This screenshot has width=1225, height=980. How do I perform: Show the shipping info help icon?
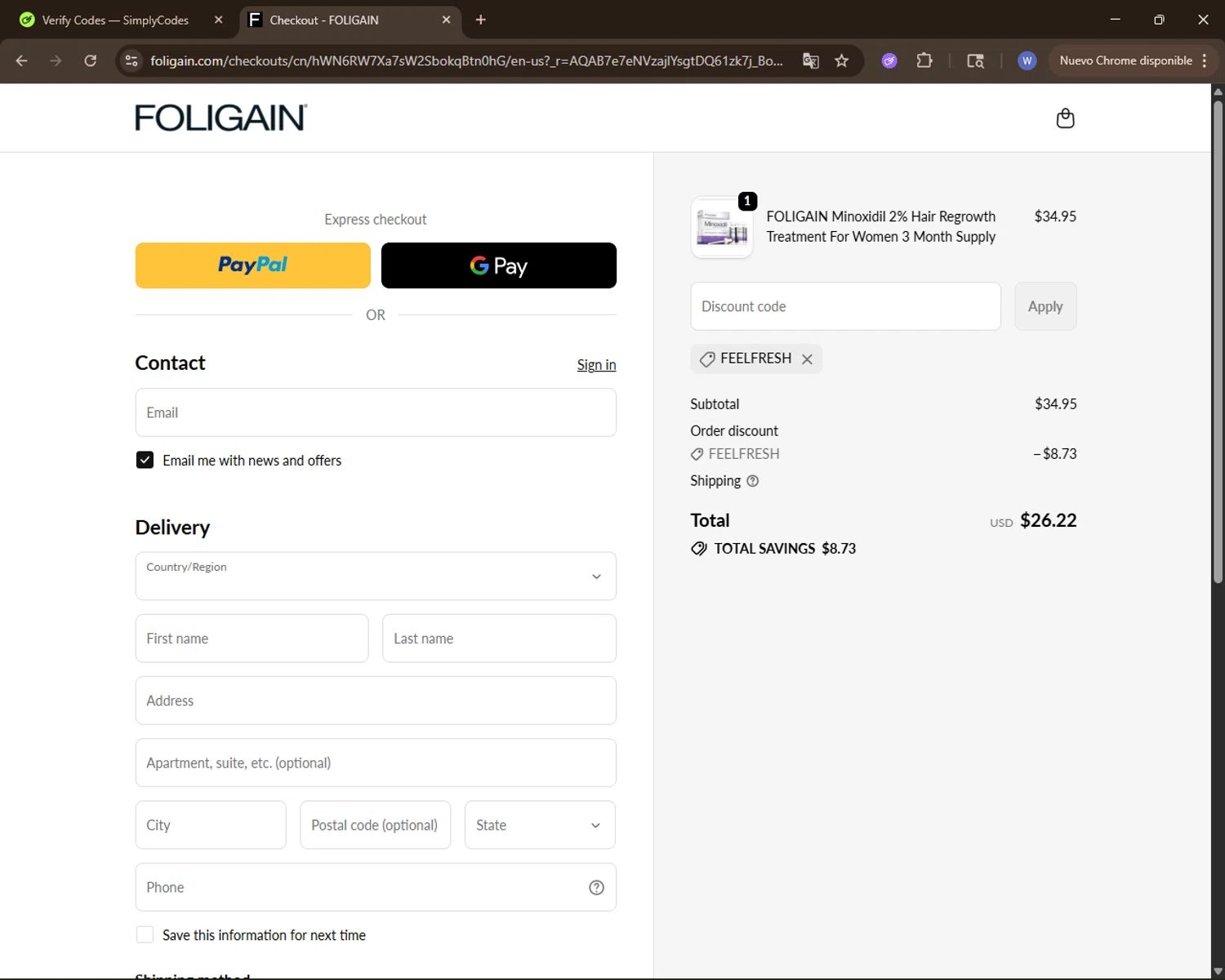coord(753,481)
